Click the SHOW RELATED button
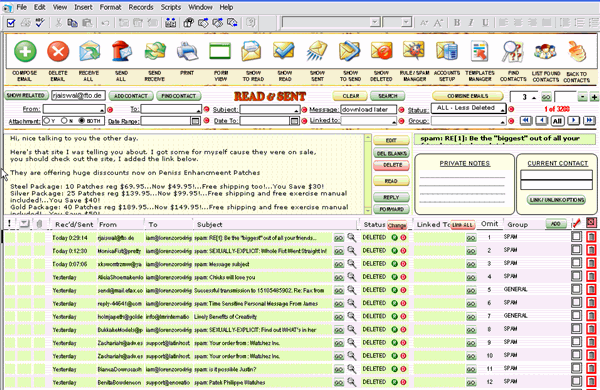Image resolution: width=600 pixels, height=390 pixels. pyautogui.click(x=26, y=95)
